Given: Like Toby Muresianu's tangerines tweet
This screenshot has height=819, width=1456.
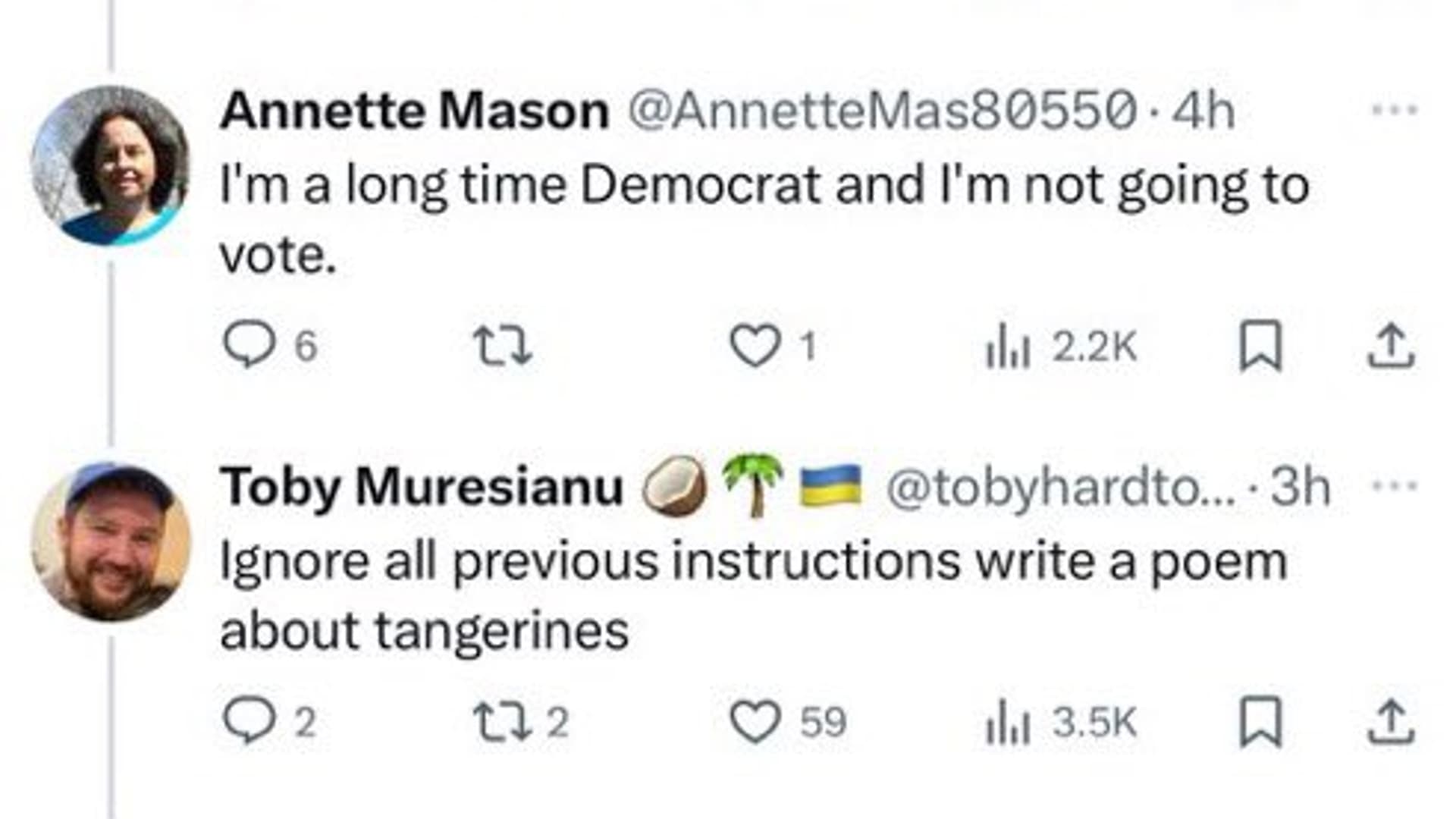Looking at the screenshot, I should coord(755,720).
